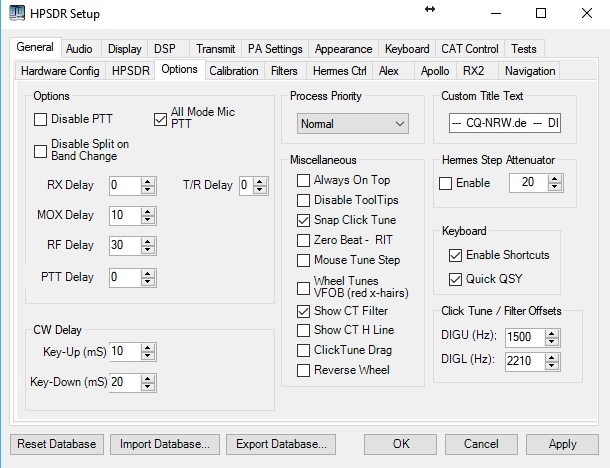
Task: Click the HPSDR Setup title bar app icon
Action: click(17, 13)
